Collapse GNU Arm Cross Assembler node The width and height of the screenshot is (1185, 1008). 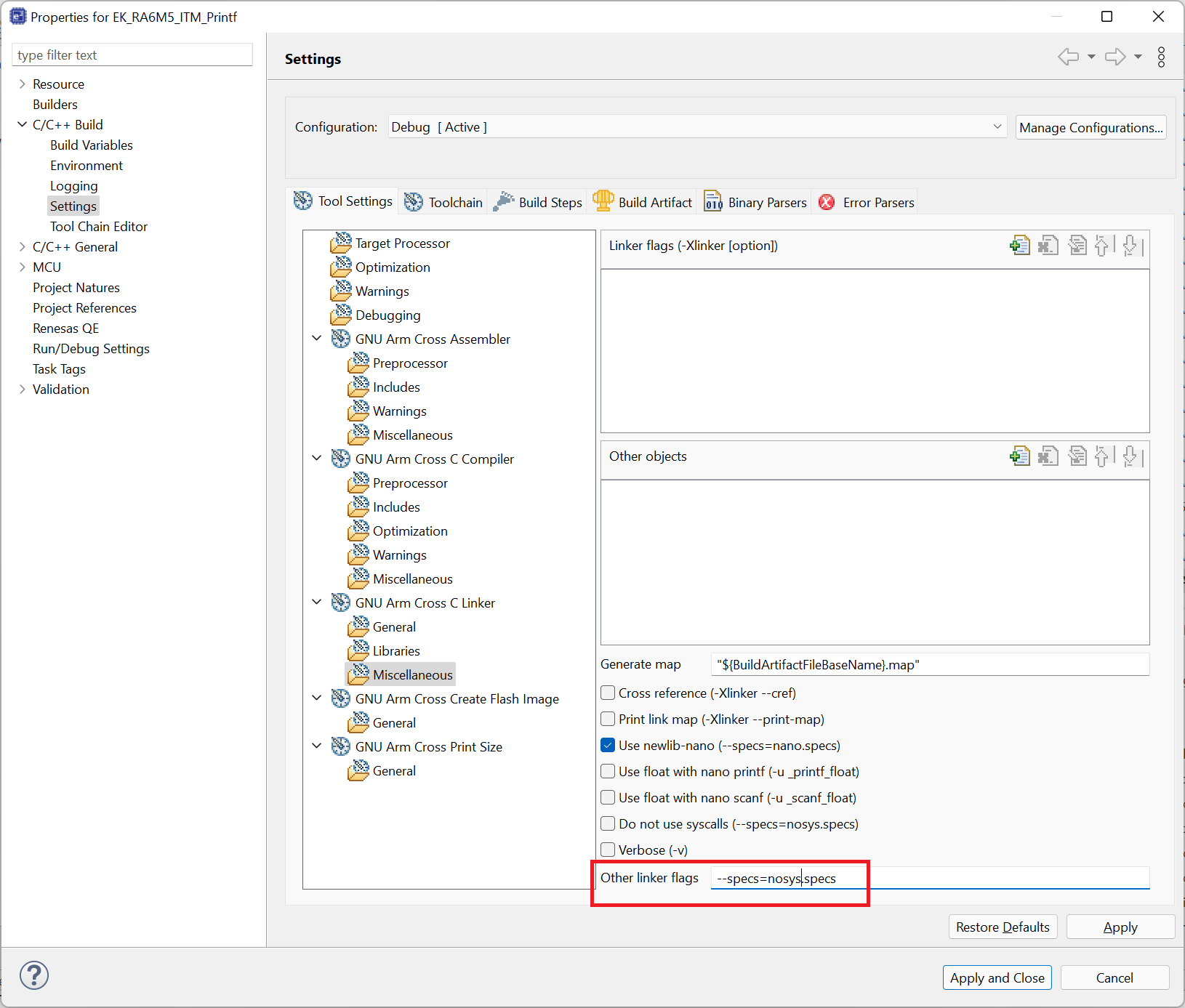point(317,338)
